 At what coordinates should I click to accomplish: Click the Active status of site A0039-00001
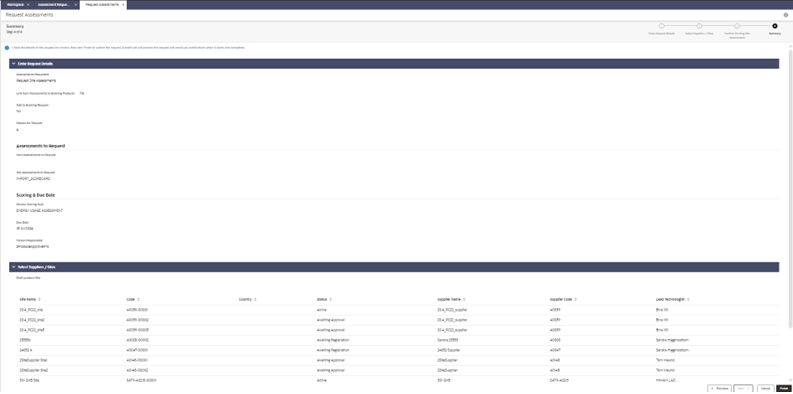point(323,310)
